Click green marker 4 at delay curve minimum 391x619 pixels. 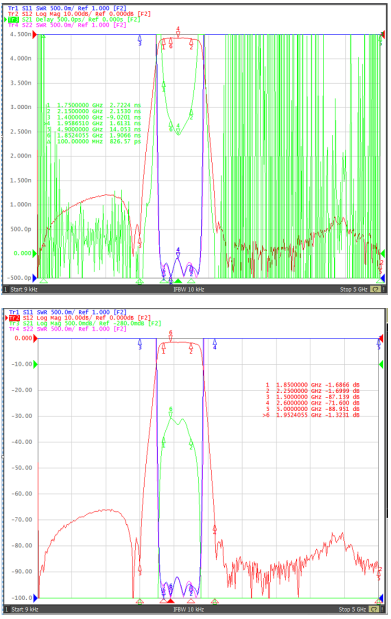pos(178,129)
